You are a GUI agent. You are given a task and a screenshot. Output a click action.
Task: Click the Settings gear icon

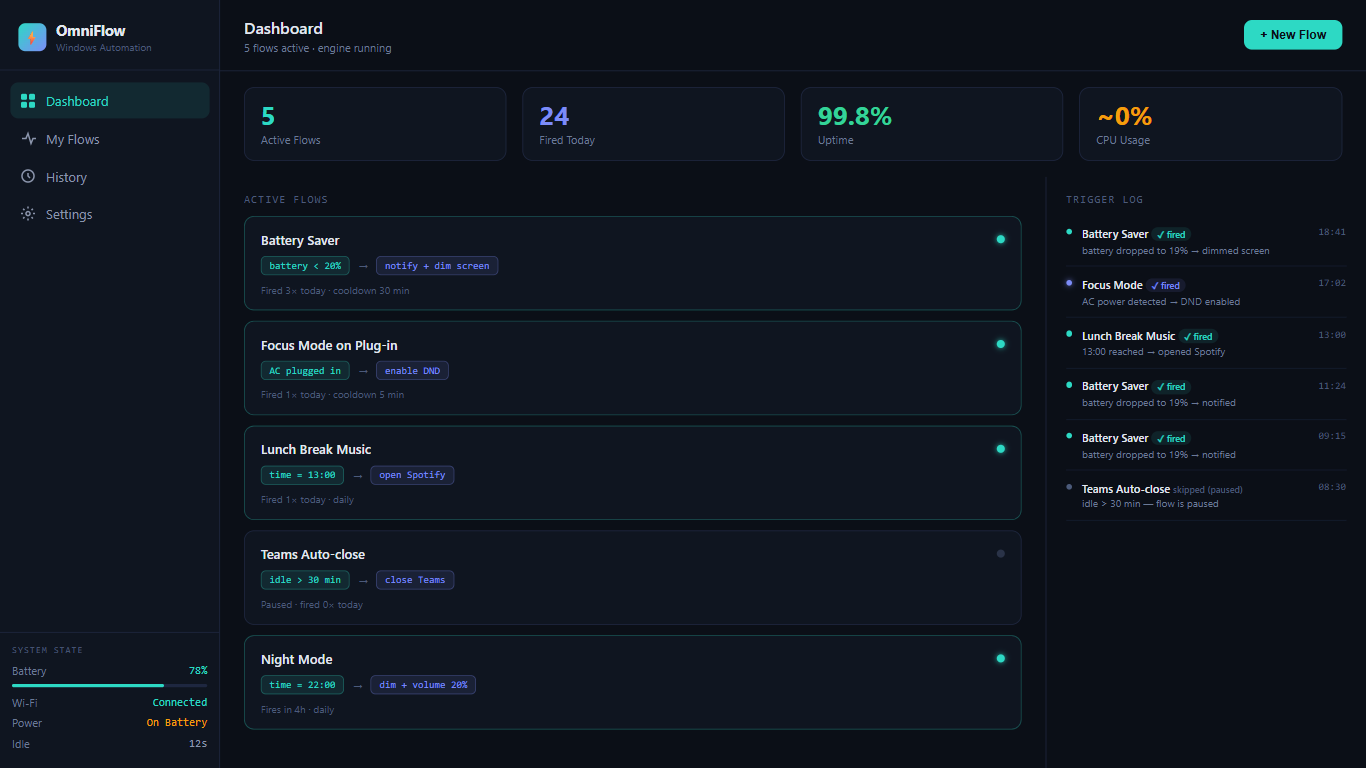tap(28, 214)
